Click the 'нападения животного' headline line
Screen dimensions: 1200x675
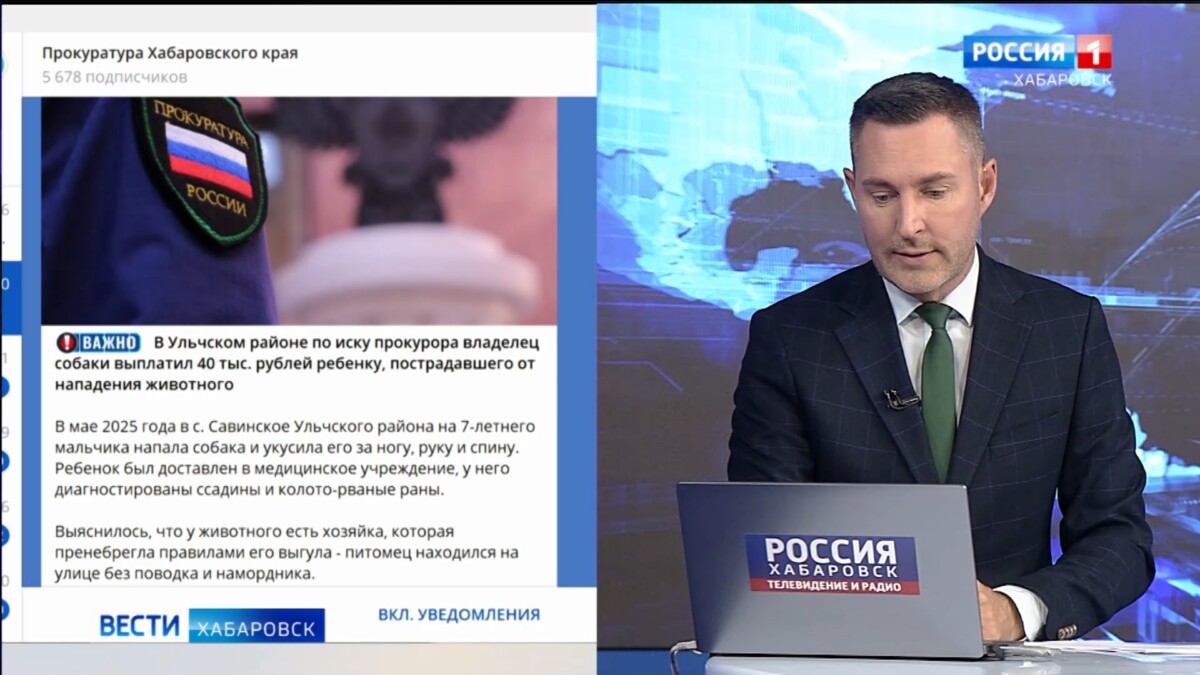point(144,384)
